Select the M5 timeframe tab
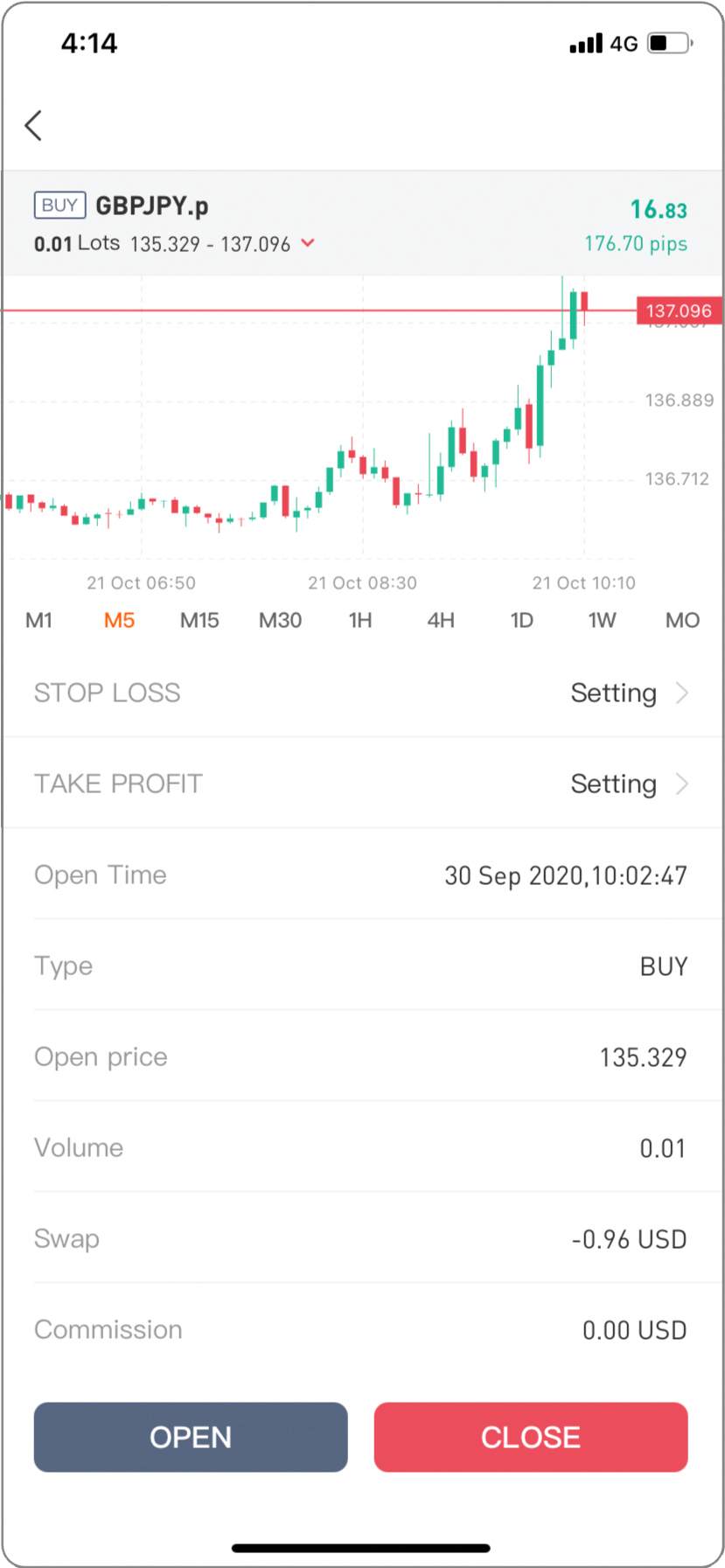 [119, 620]
